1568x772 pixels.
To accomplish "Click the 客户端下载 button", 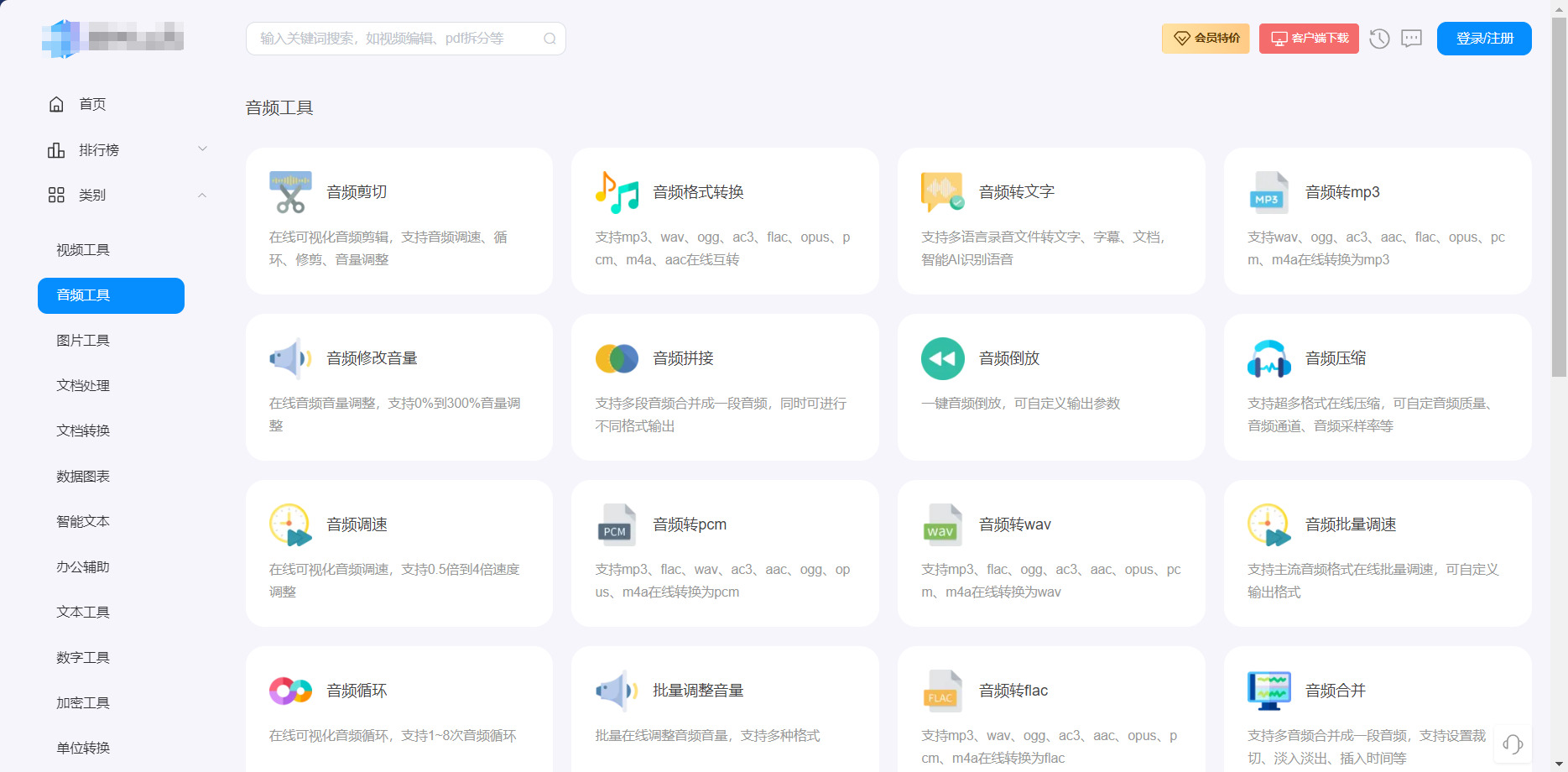I will [1309, 39].
